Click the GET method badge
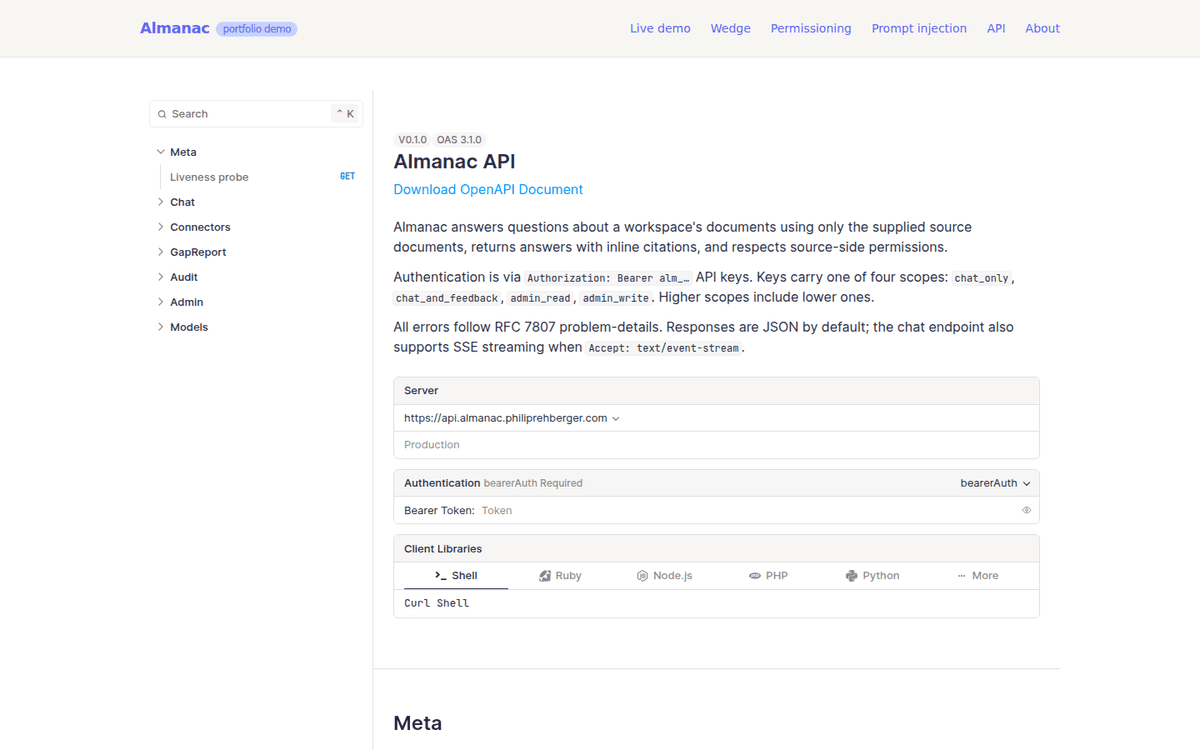 347,177
